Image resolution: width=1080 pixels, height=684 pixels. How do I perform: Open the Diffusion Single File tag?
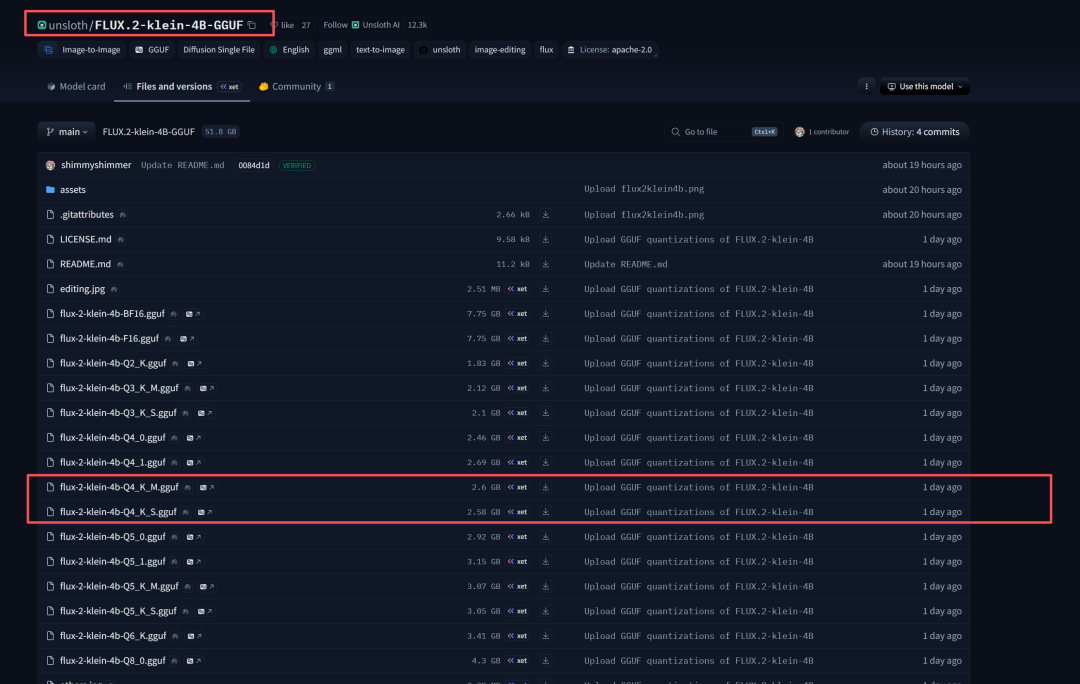[x=218, y=50]
